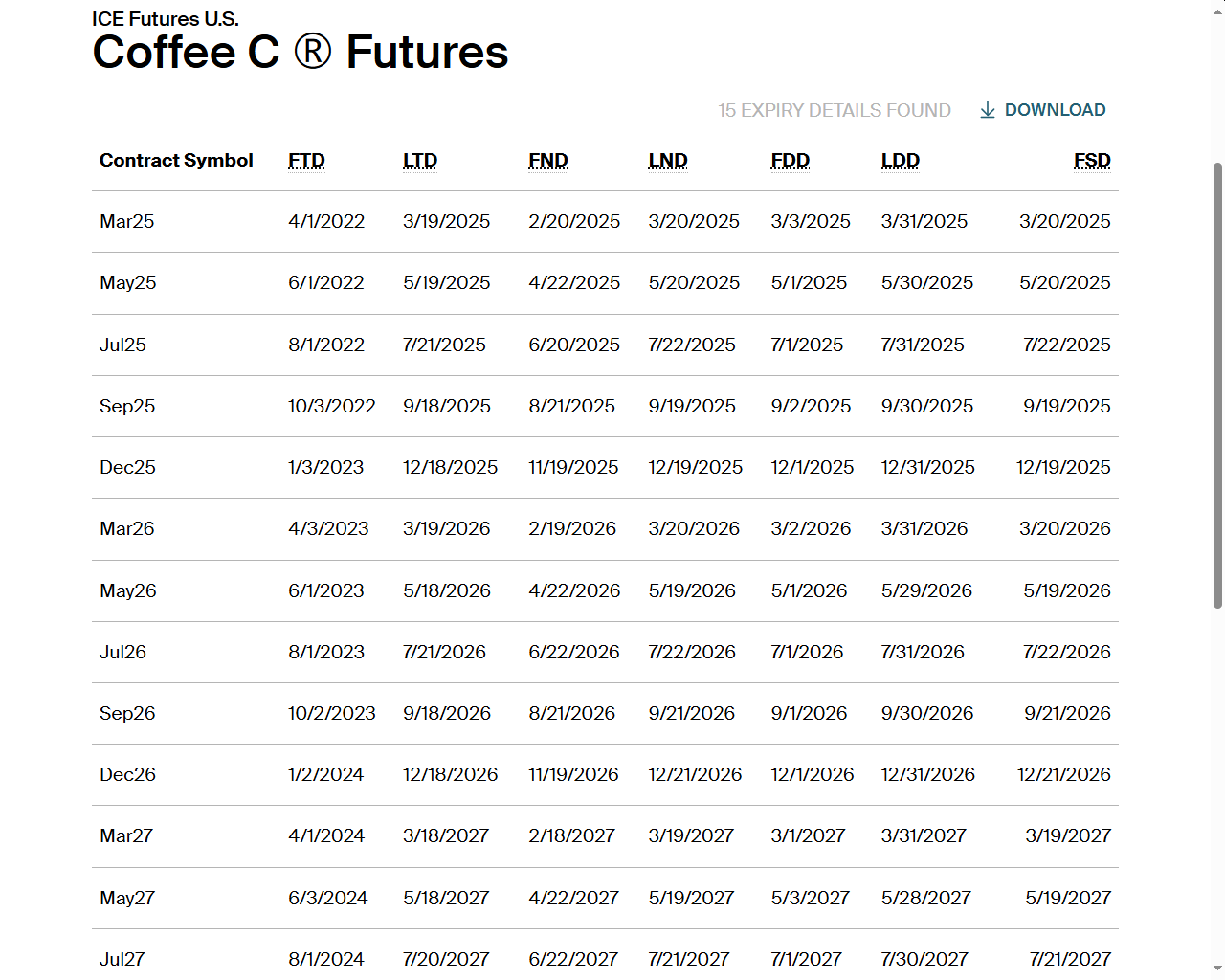The width and height of the screenshot is (1225, 980).
Task: Click the FND column header
Action: [x=548, y=161]
